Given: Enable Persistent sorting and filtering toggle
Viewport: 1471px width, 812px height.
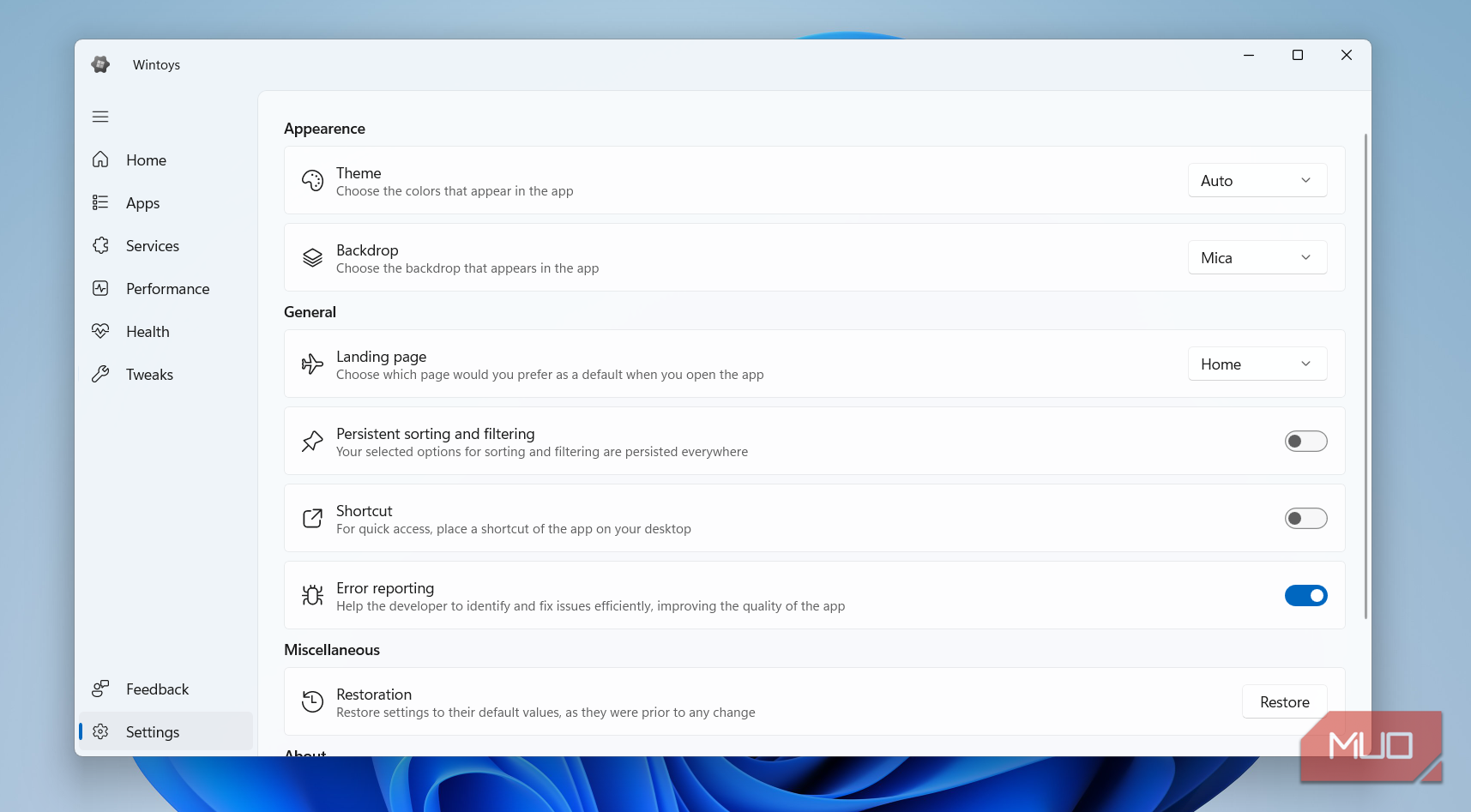Looking at the screenshot, I should click(1305, 441).
